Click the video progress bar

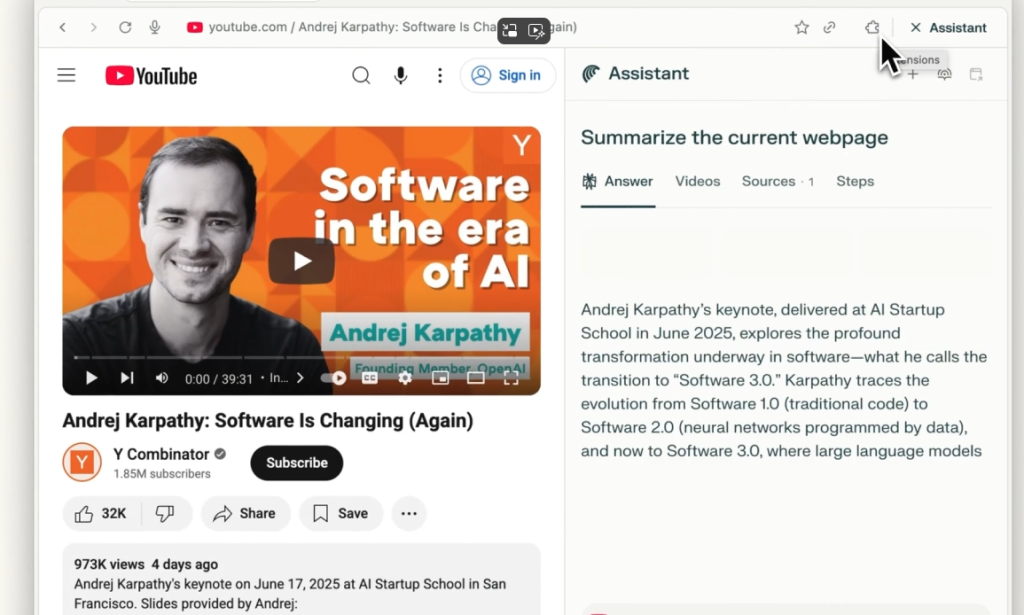(302, 358)
